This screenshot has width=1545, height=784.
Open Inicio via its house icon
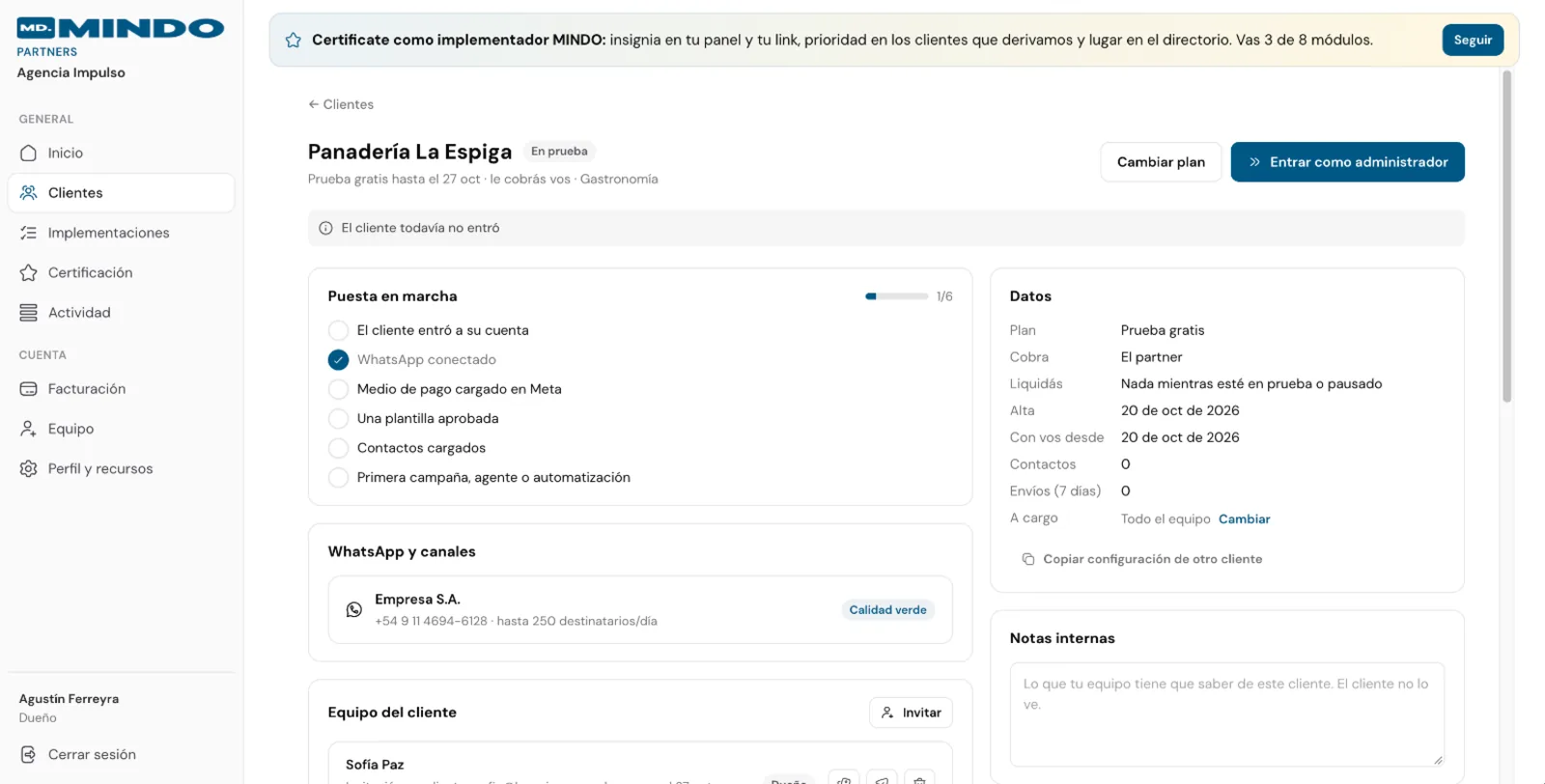(x=29, y=154)
